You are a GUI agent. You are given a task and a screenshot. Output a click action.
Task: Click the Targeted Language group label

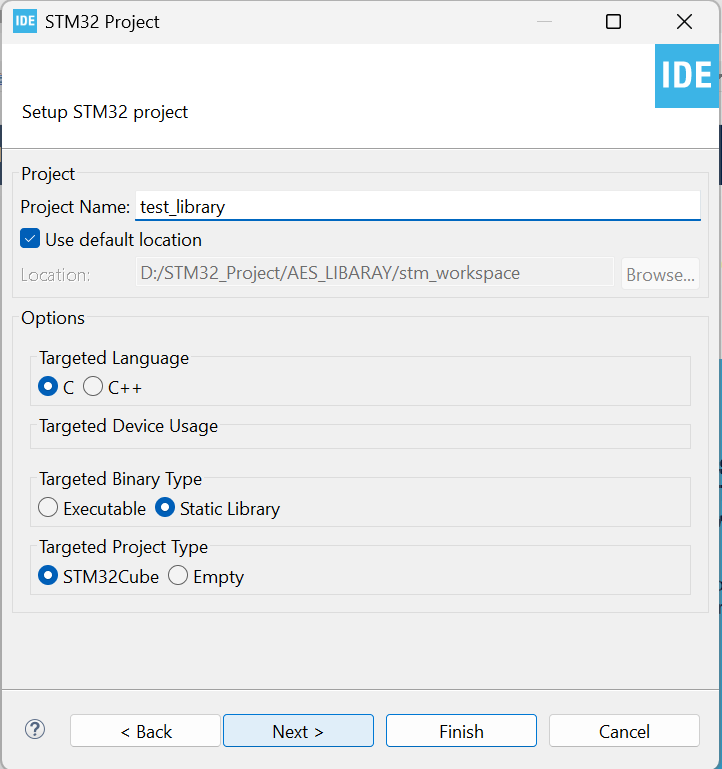coord(114,358)
